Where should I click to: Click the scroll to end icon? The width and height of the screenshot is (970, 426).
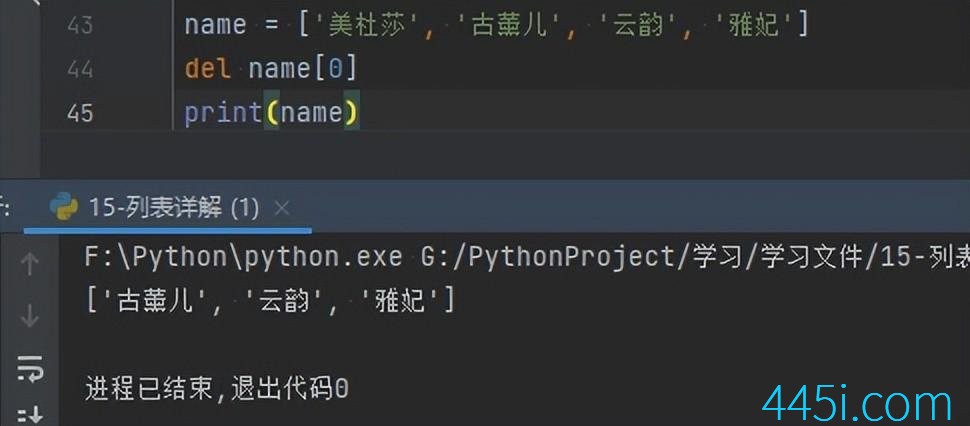(29, 414)
